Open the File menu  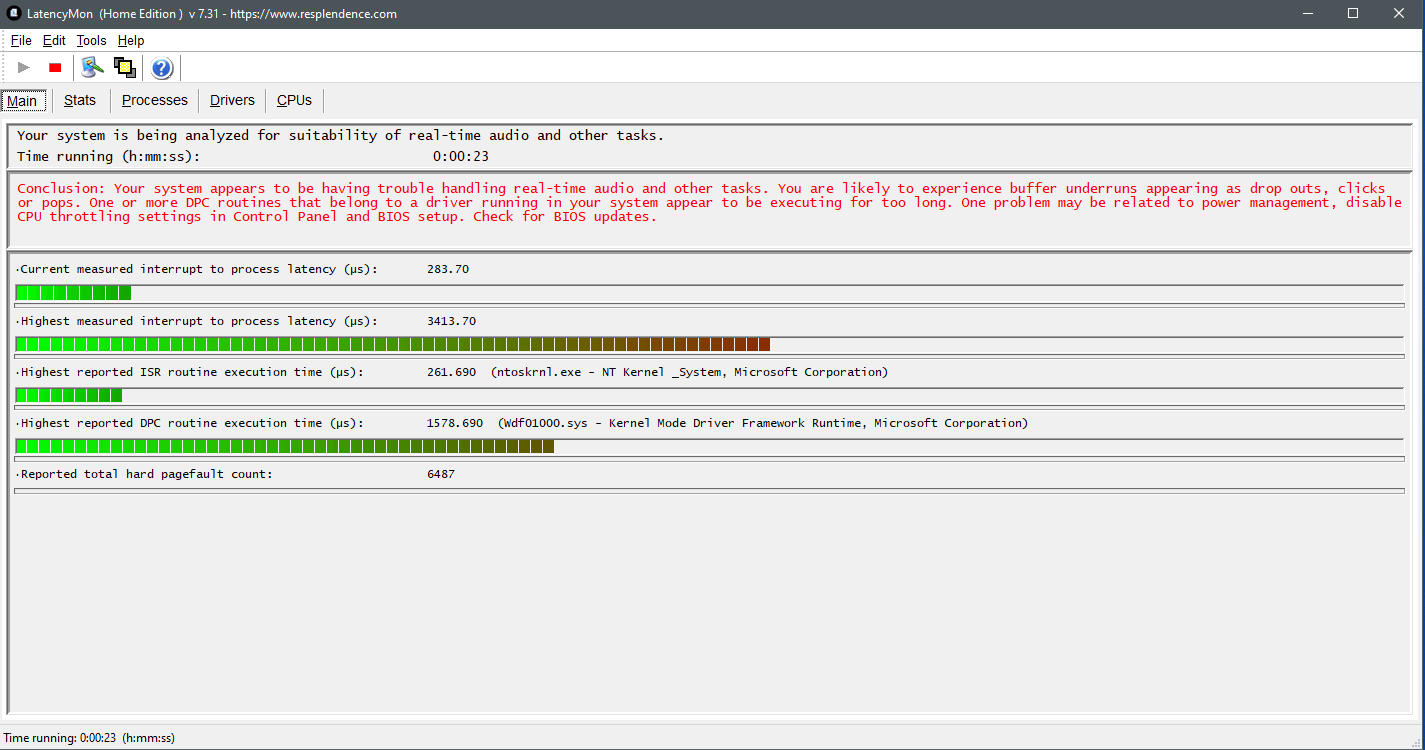click(x=20, y=40)
